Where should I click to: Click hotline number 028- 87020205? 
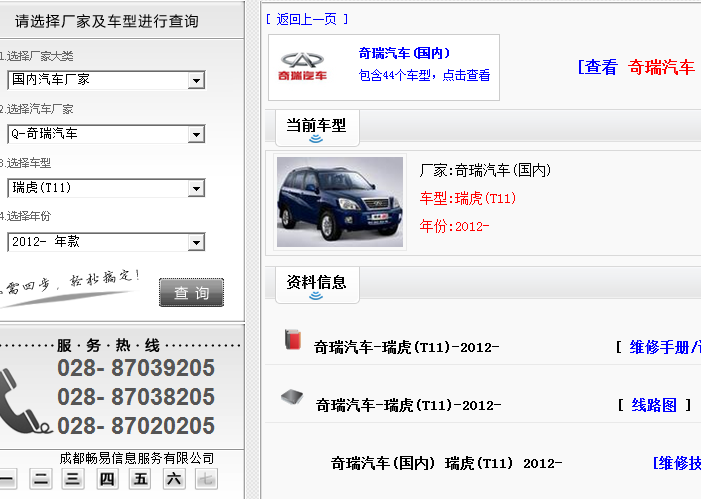[x=136, y=426]
